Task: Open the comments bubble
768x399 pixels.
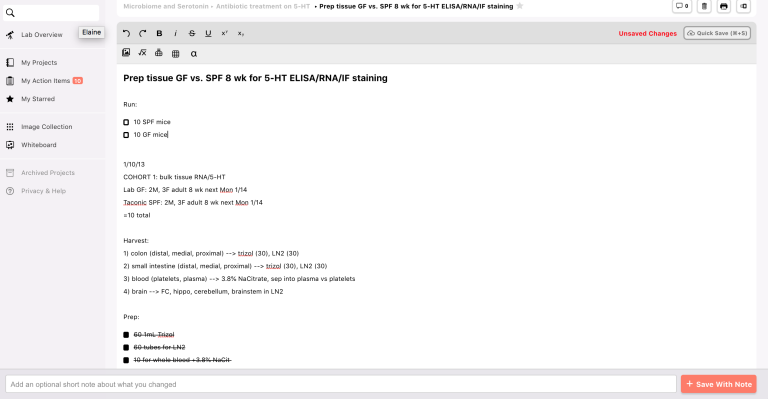Action: tap(682, 6)
